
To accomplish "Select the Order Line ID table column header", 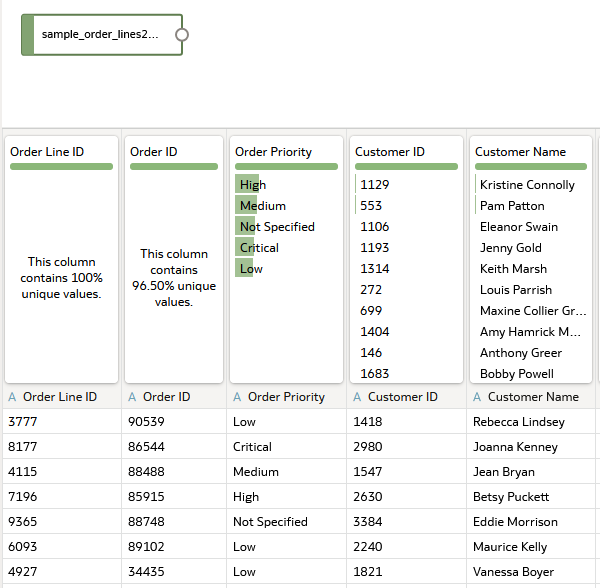I will (62, 397).
